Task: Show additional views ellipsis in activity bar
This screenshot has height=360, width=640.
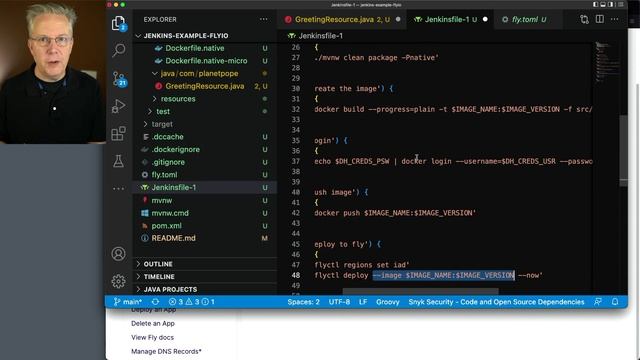Action: pos(118,189)
